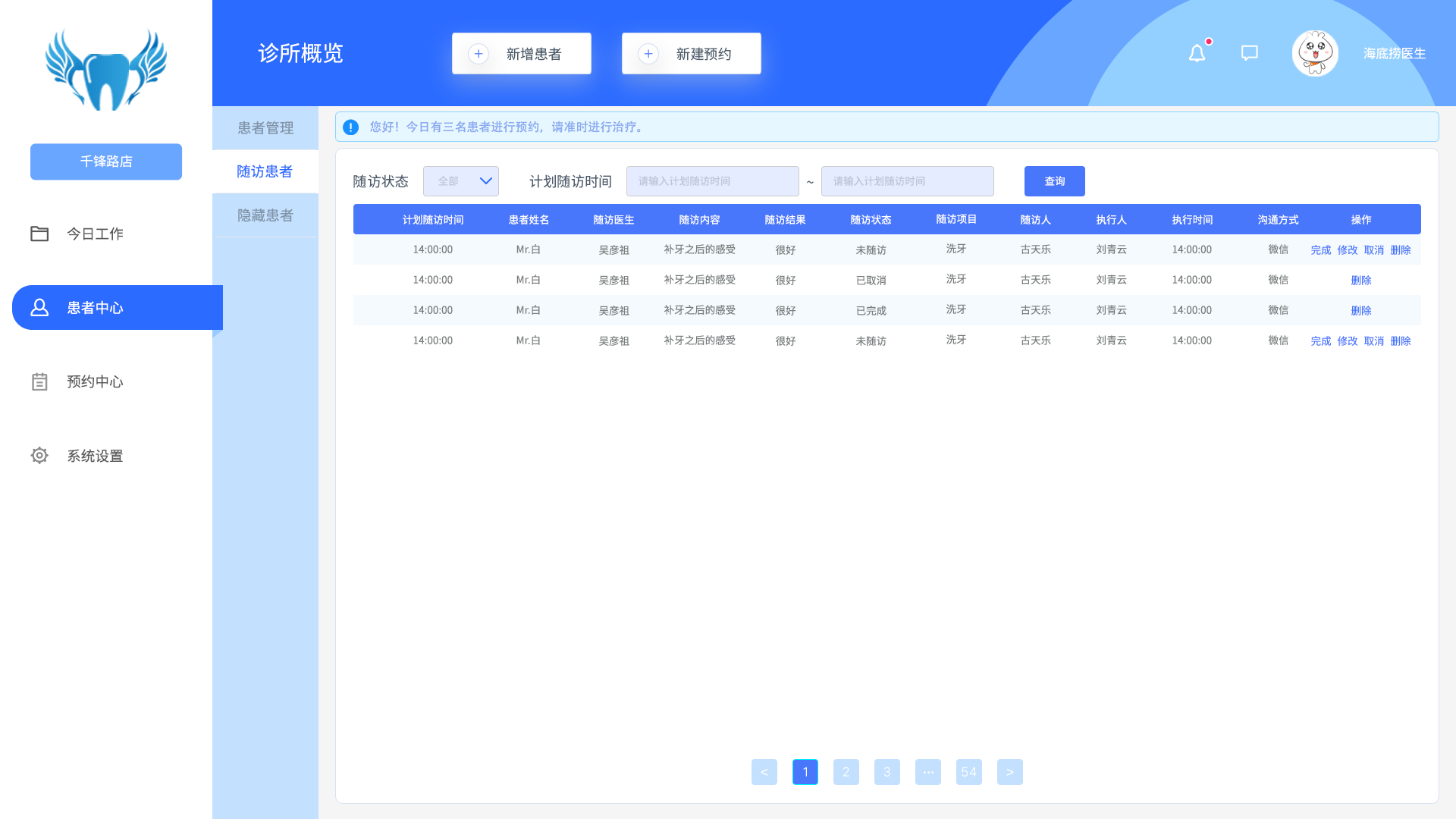The height and width of the screenshot is (819, 1456).
Task: Click the rabbit user avatar
Action: [x=1315, y=53]
